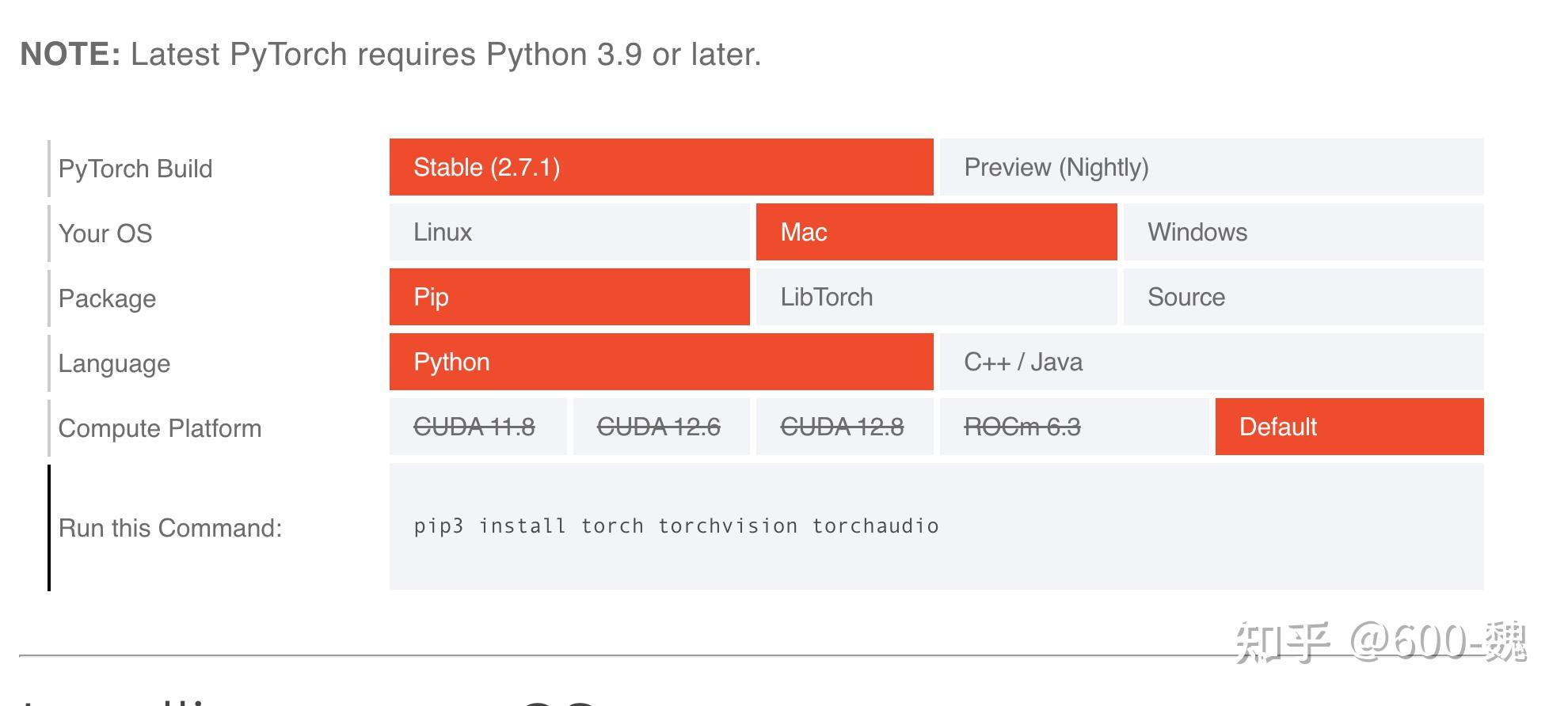Select the Pip package option
Image resolution: width=1568 pixels, height=706 pixels.
point(569,297)
